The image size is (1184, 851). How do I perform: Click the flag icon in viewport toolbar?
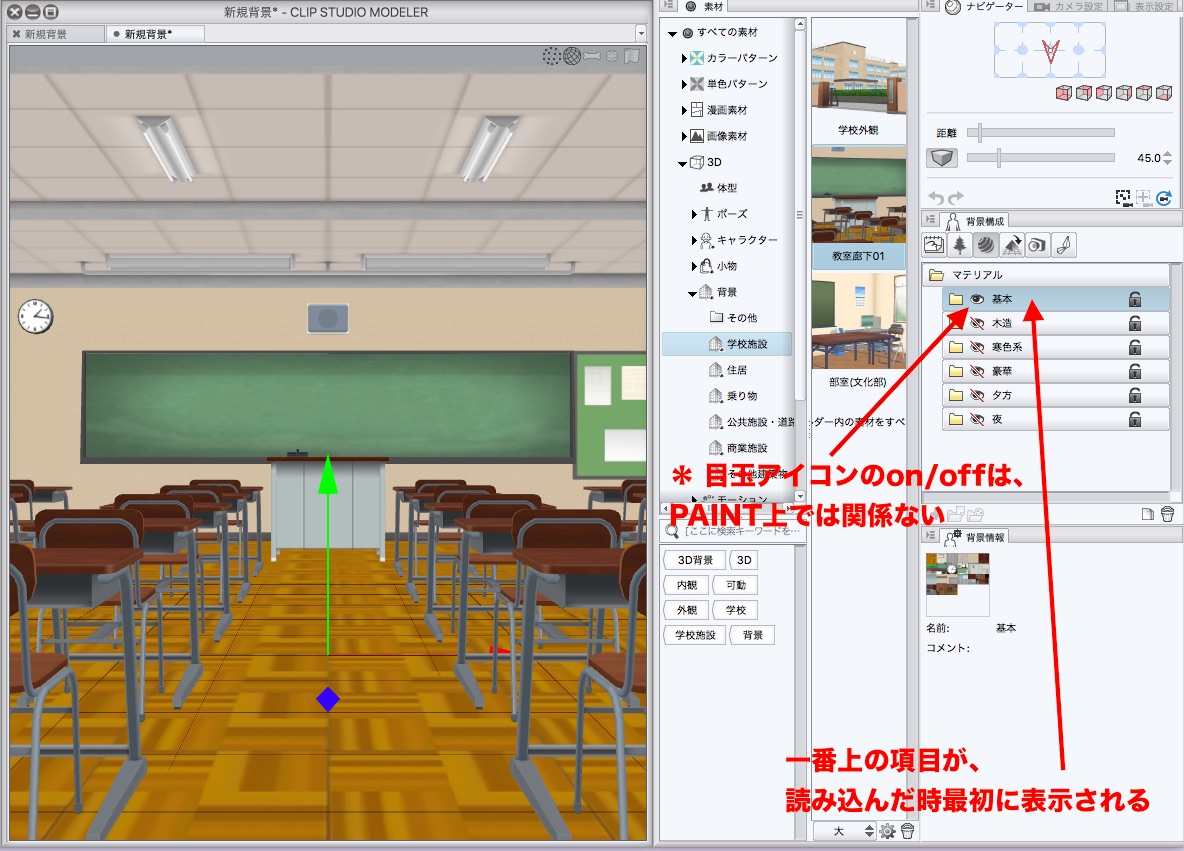[632, 56]
